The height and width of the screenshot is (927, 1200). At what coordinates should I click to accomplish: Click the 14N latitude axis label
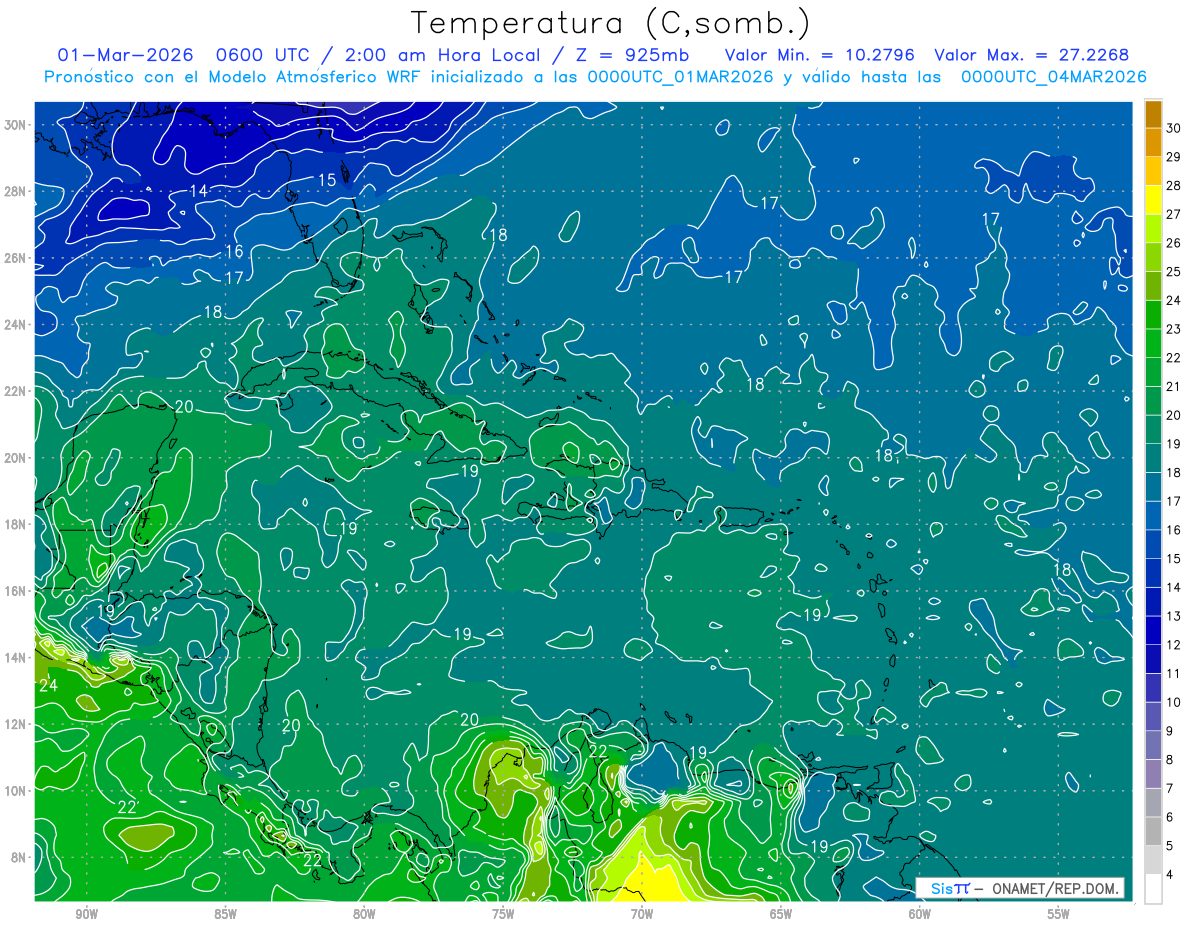(x=16, y=657)
